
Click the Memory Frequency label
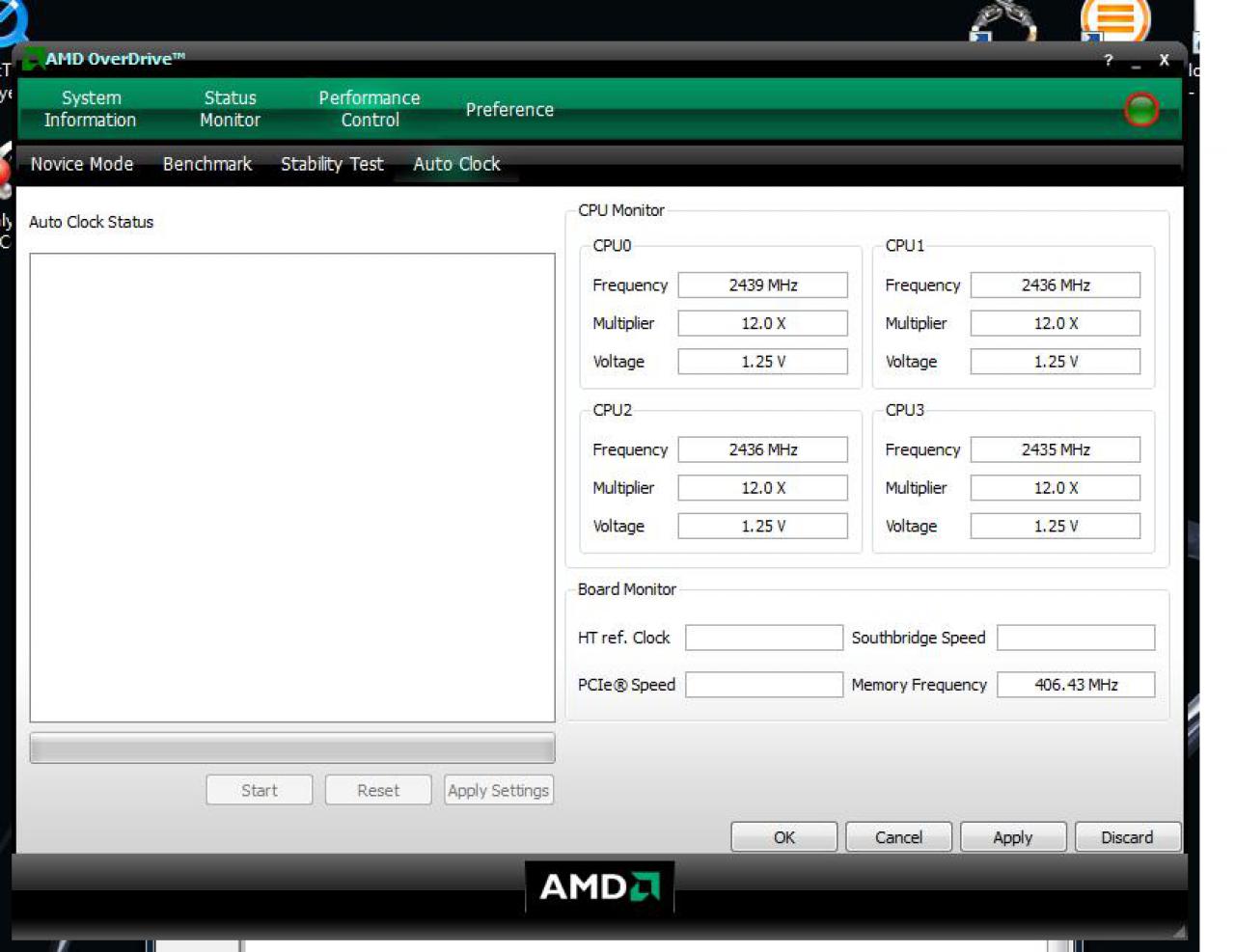coord(919,685)
